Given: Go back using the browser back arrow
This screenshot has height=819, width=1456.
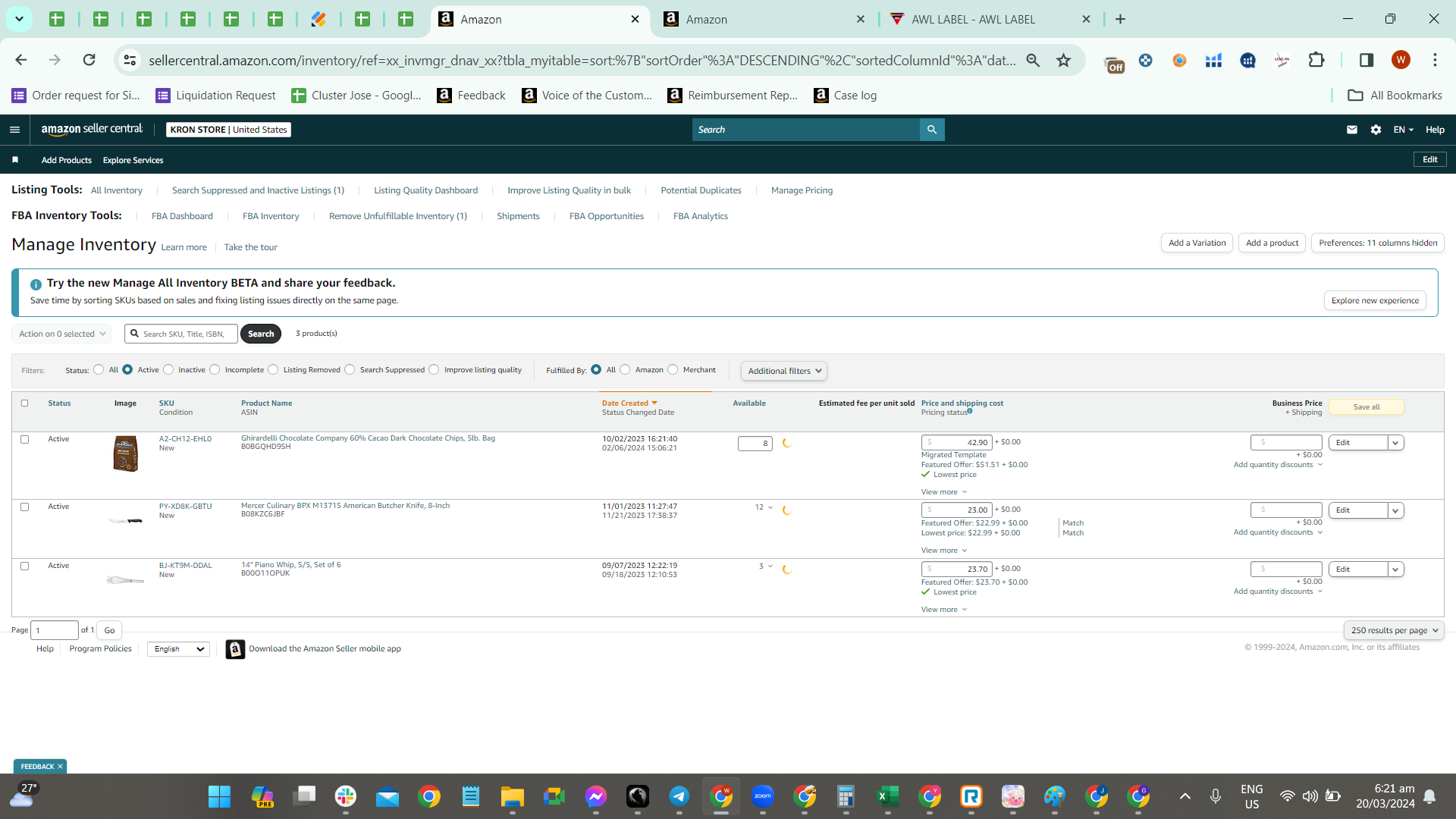Looking at the screenshot, I should pyautogui.click(x=21, y=60).
